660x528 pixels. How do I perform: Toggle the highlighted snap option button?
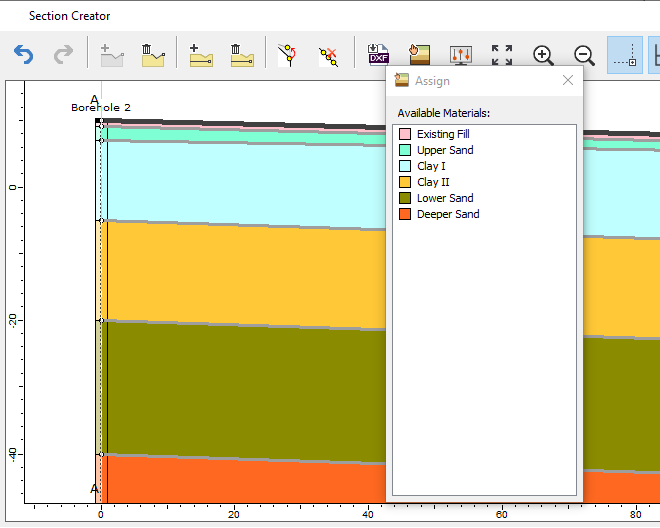625,55
